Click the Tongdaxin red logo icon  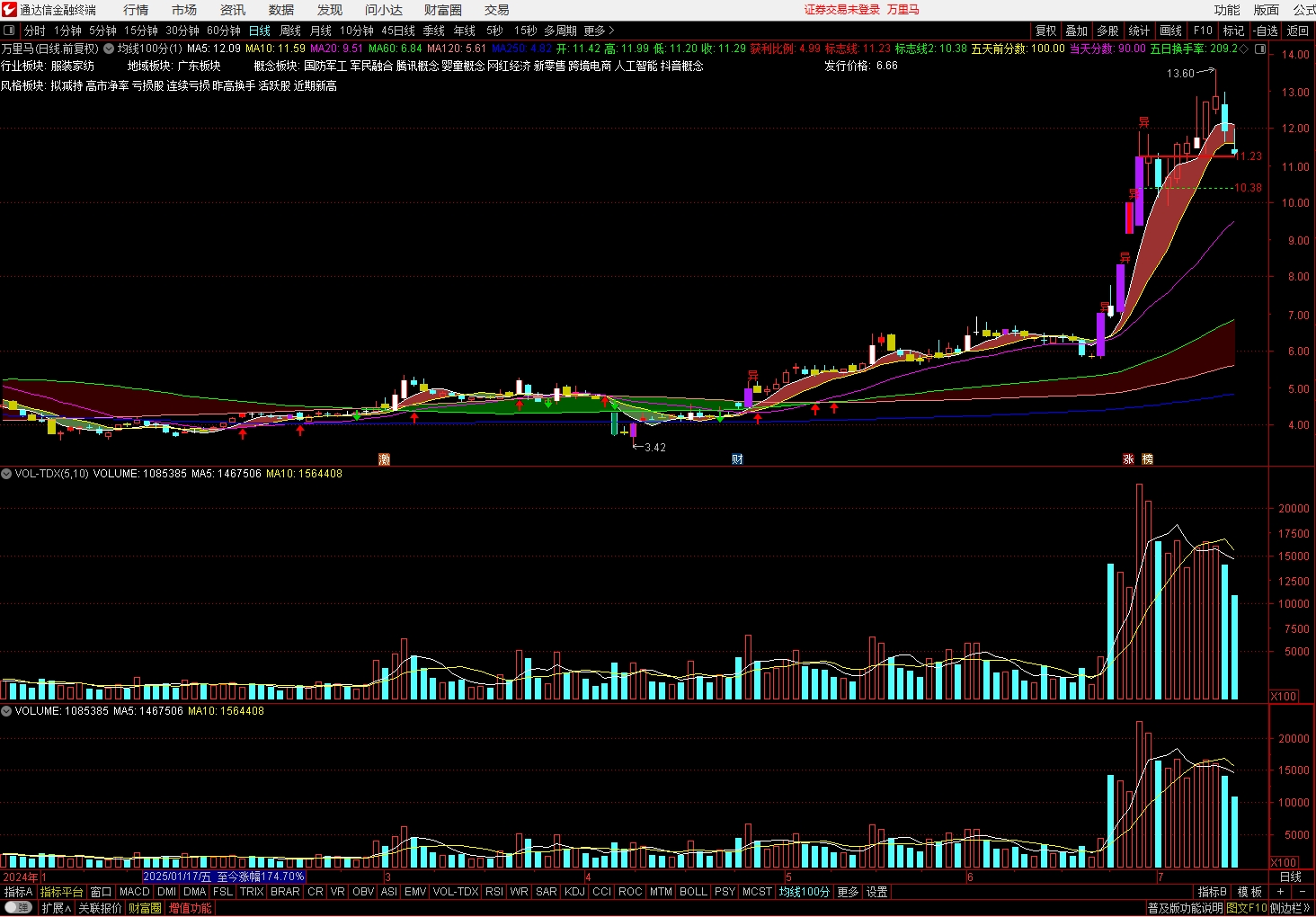click(9, 10)
